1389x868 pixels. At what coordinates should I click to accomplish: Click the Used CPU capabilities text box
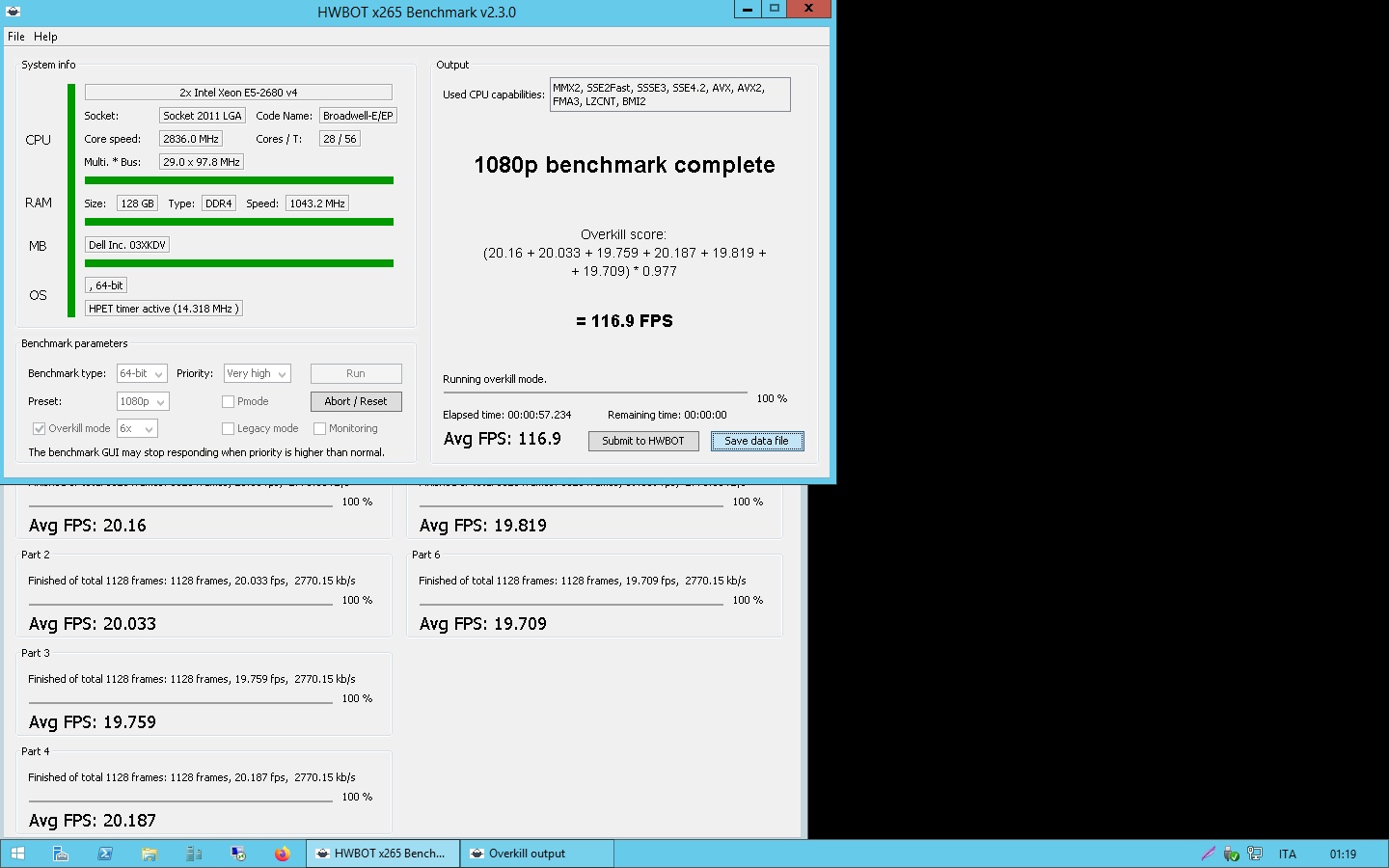point(670,95)
